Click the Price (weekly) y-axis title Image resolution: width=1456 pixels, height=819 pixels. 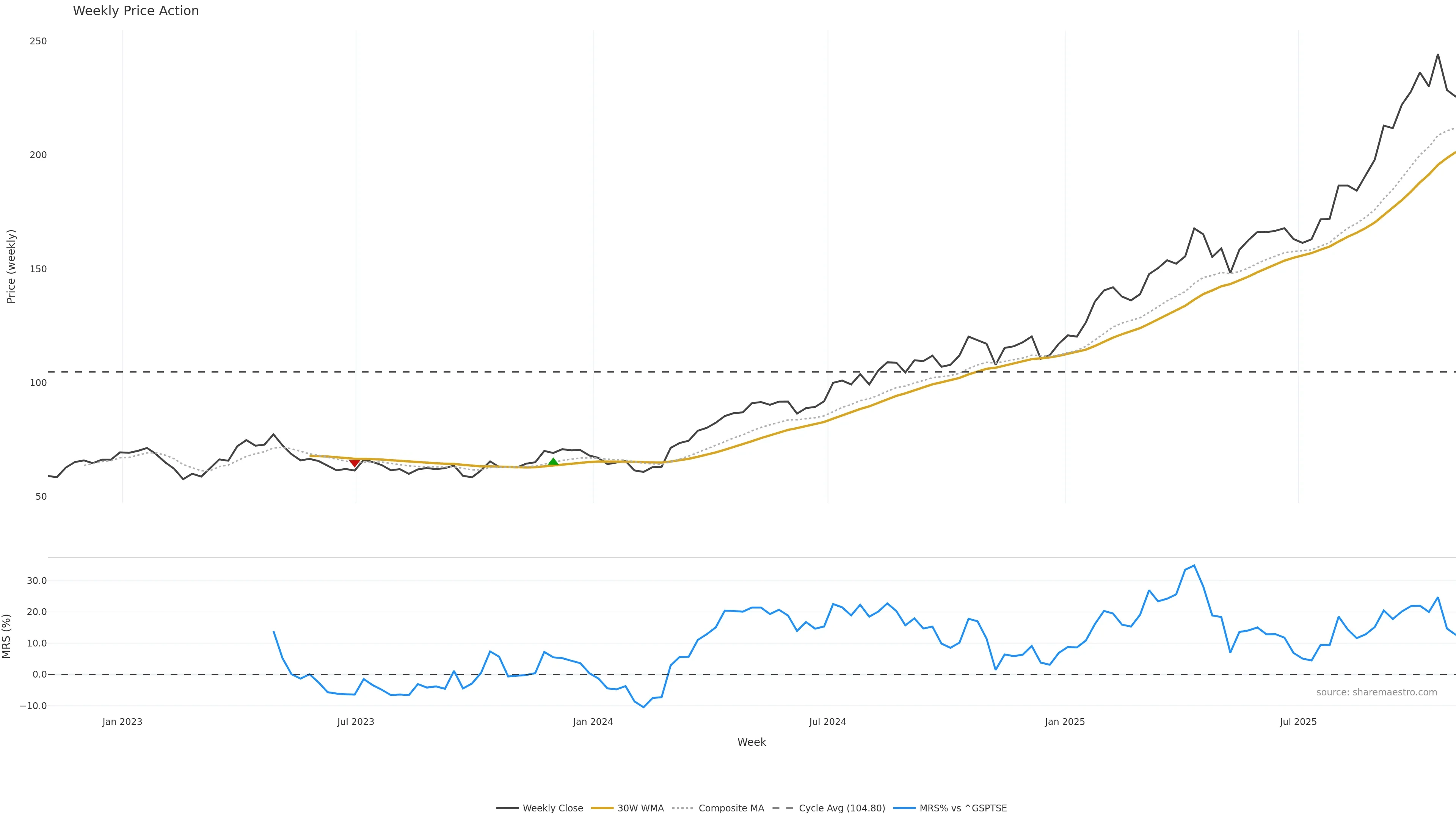(x=11, y=266)
